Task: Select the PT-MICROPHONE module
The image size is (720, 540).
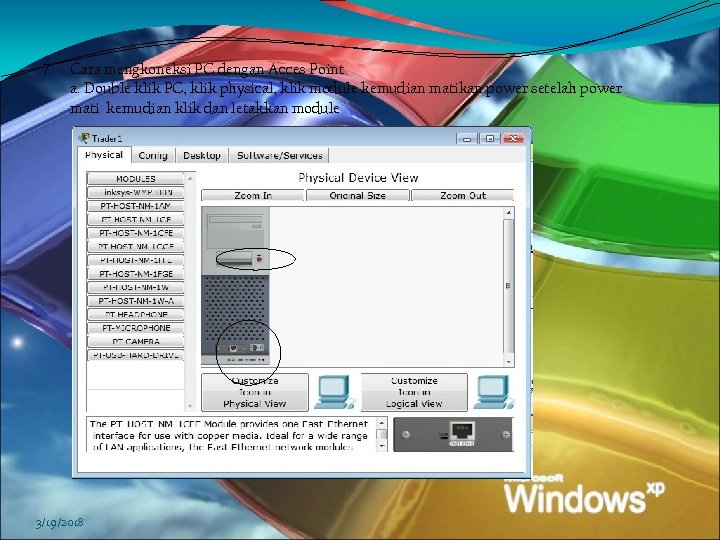Action: pyautogui.click(x=135, y=328)
